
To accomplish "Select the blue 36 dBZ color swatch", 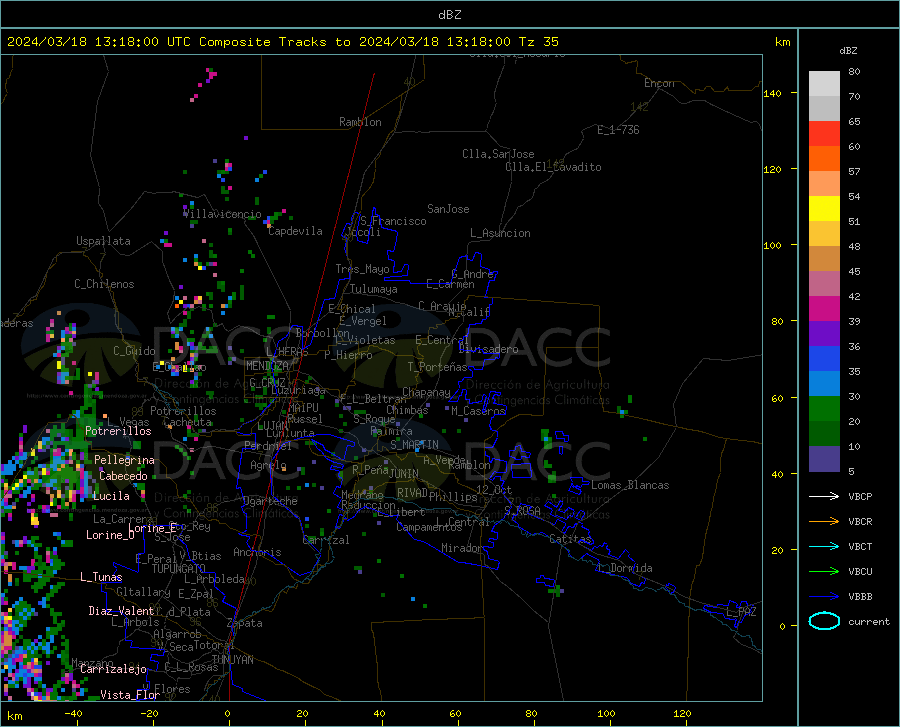I will click(824, 358).
